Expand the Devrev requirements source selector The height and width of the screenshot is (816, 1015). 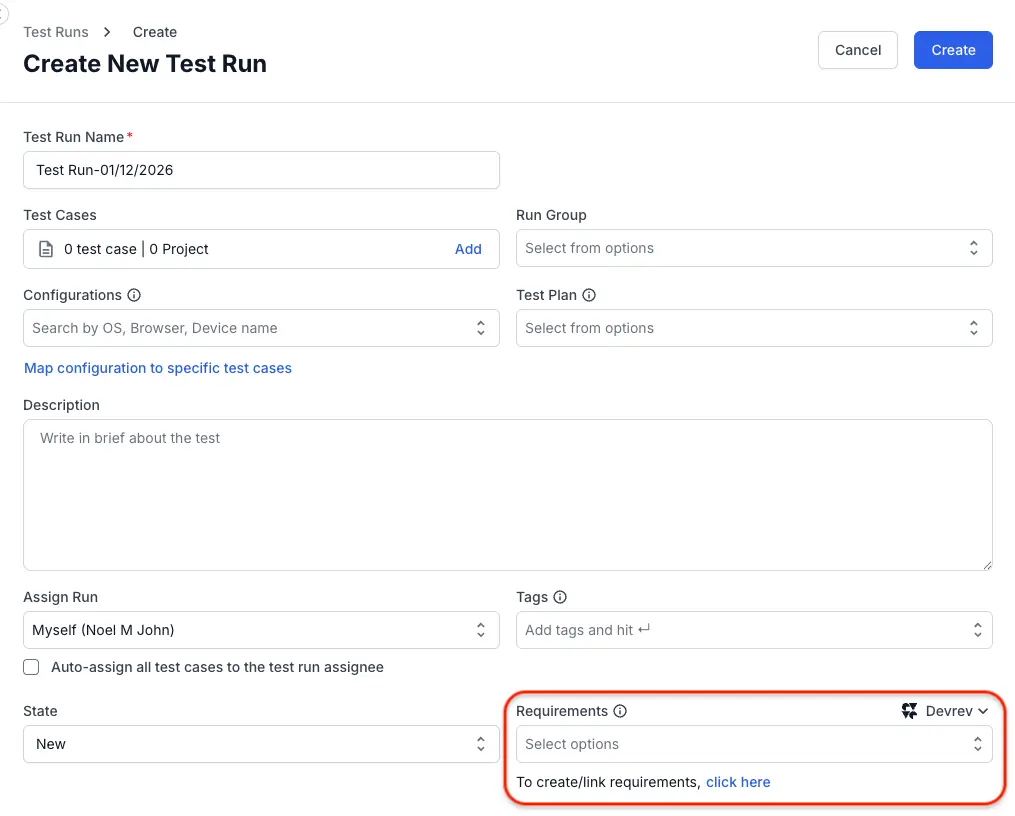[946, 711]
